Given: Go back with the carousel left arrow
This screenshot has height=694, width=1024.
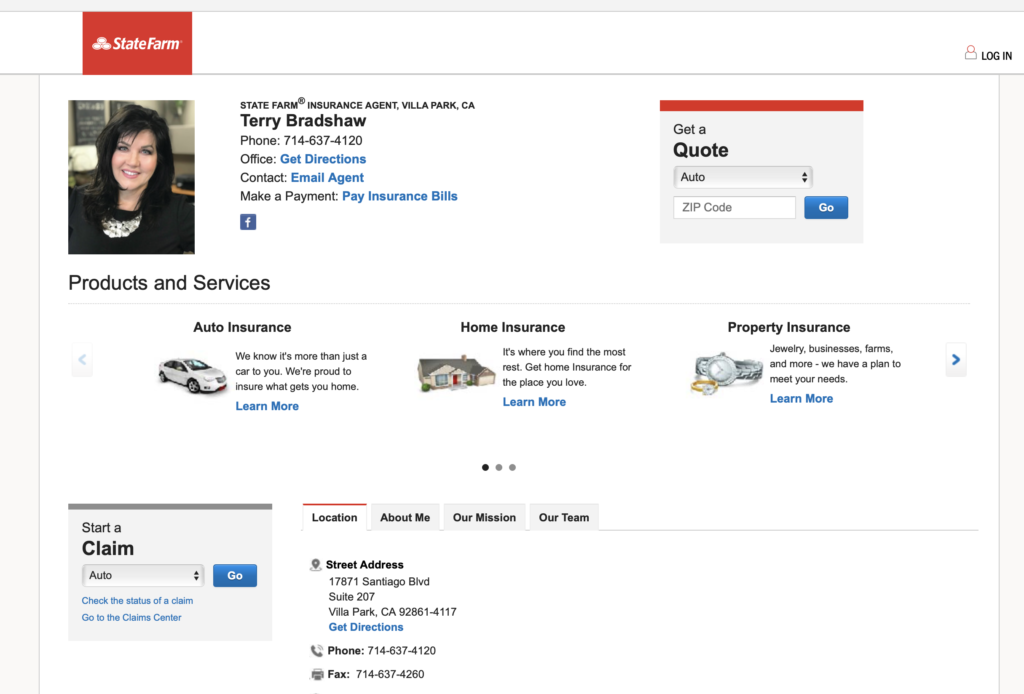Looking at the screenshot, I should [82, 360].
